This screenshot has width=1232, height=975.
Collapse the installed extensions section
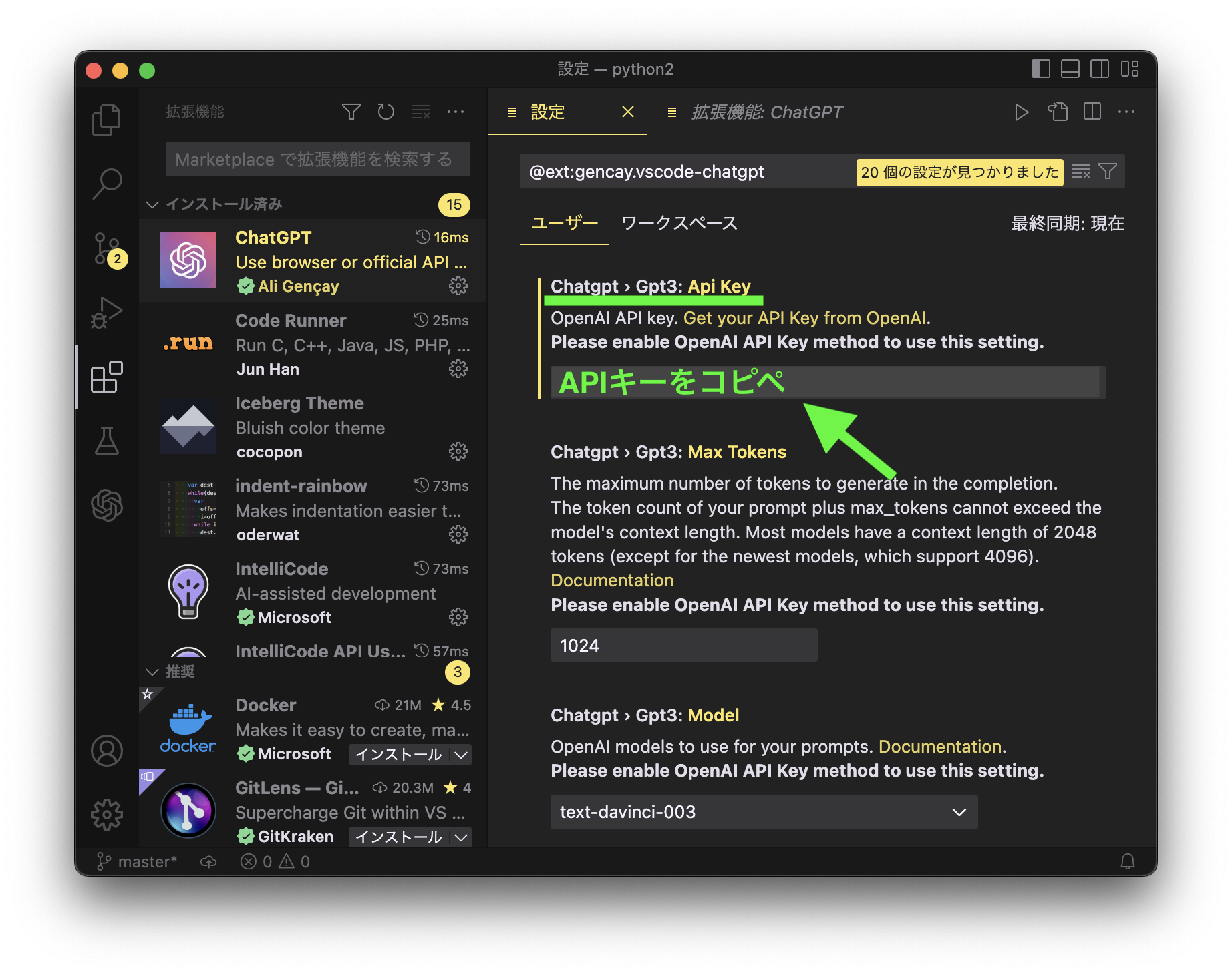[x=152, y=204]
